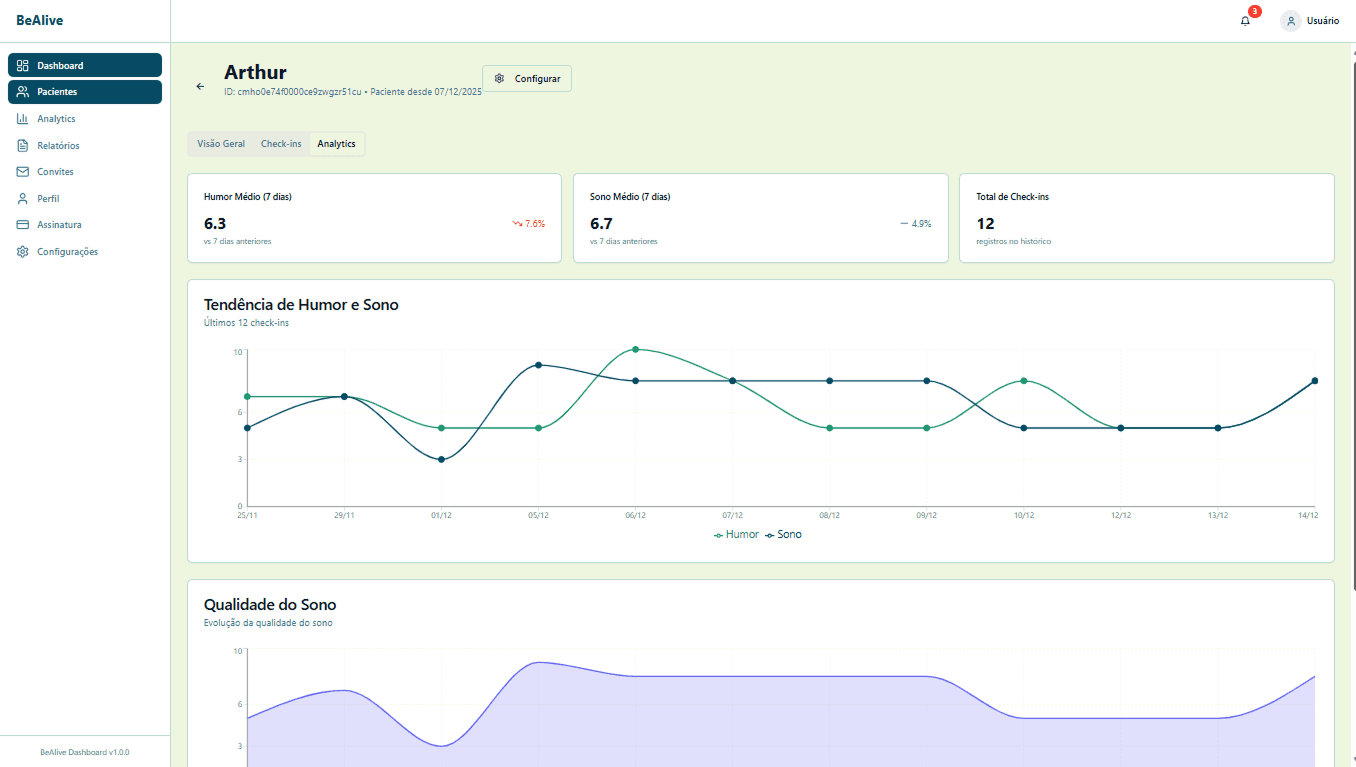Select the Analytics tab on the patient page
The width and height of the screenshot is (1356, 767).
pyautogui.click(x=336, y=143)
